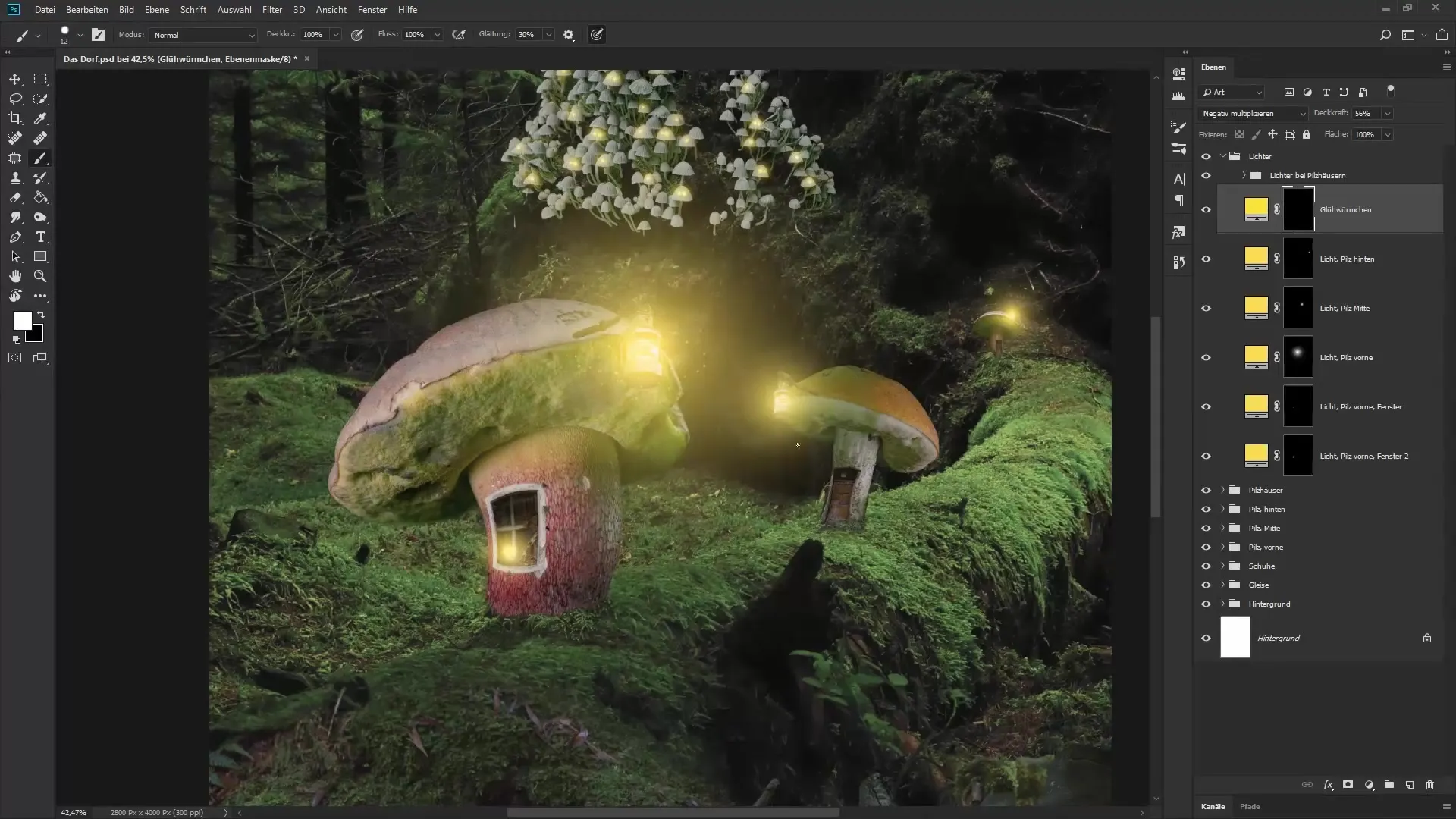Toggle airbrush build-up mode
This screenshot has width=1456, height=819.
pos(459,35)
